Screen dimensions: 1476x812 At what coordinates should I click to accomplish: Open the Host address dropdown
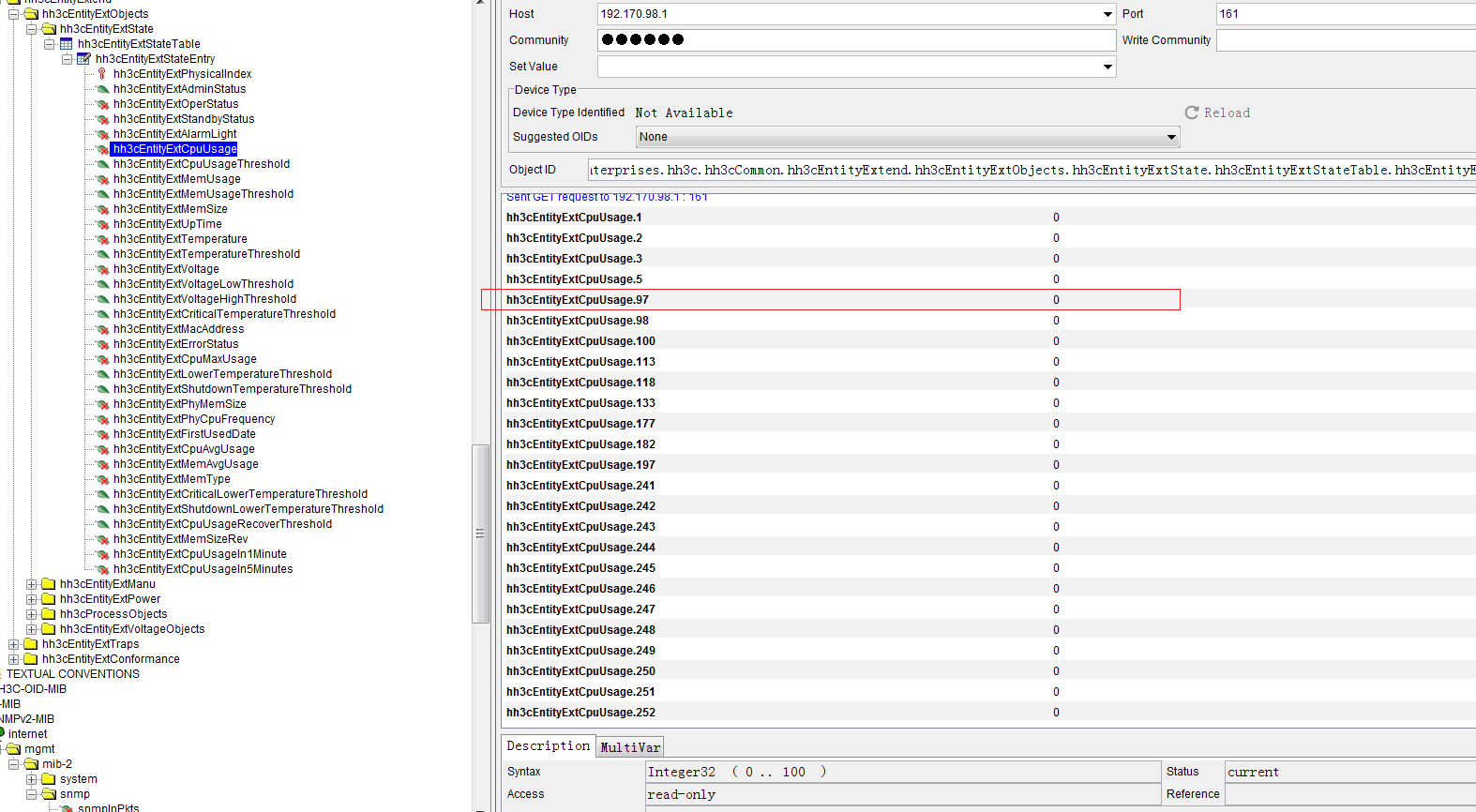[x=1107, y=14]
